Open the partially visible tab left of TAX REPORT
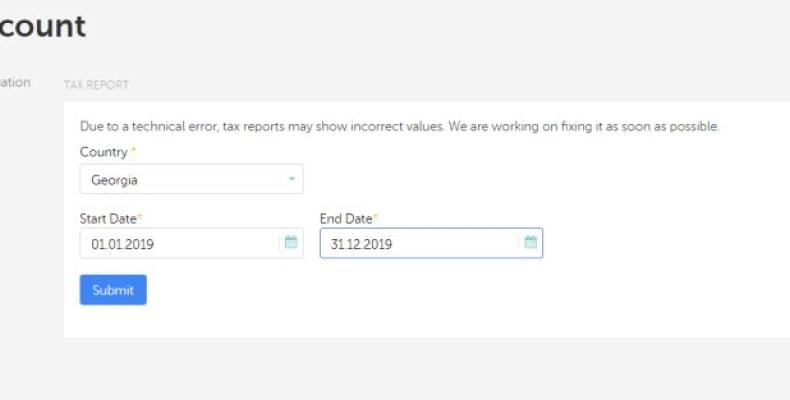 click(x=15, y=84)
